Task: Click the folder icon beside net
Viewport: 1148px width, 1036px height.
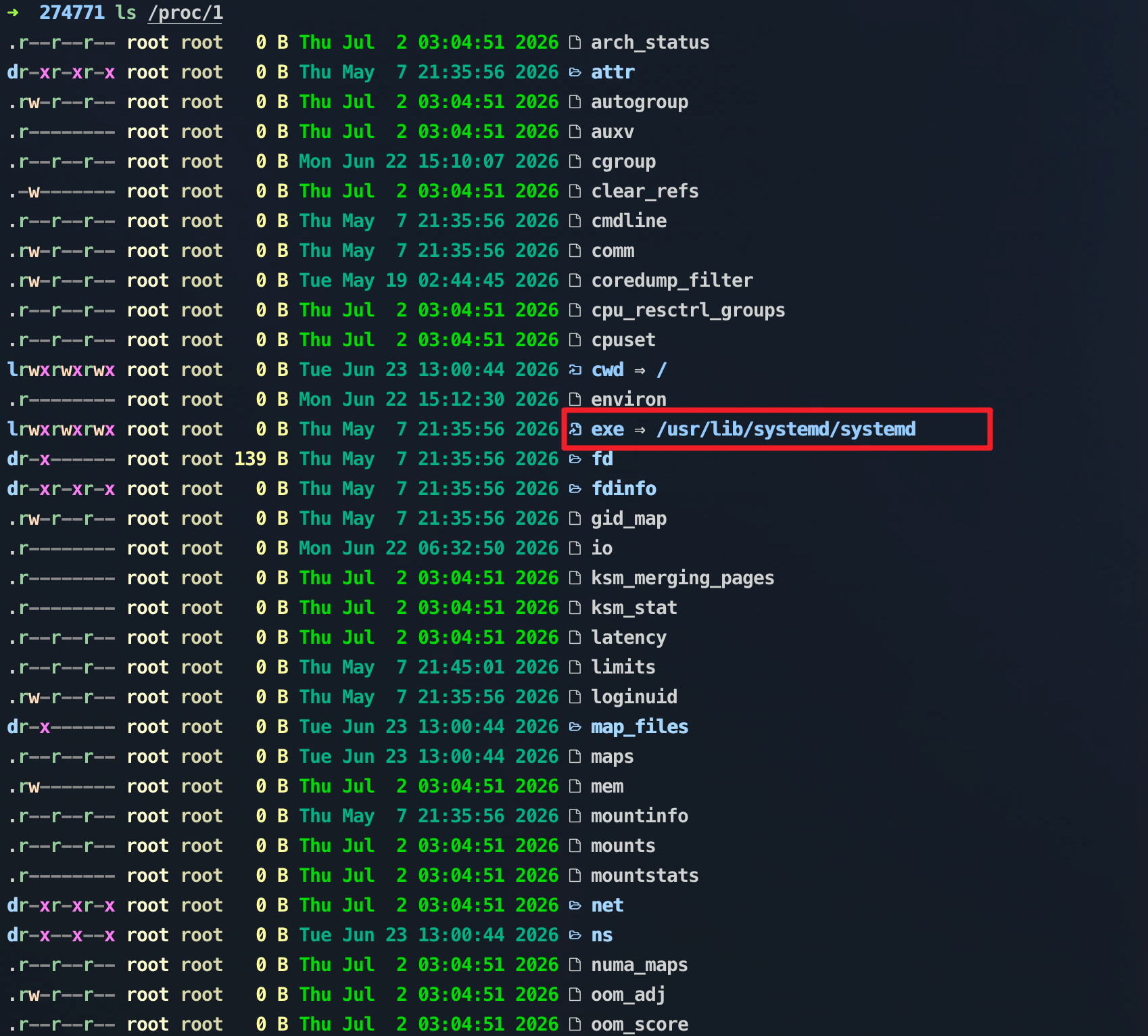Action: [575, 905]
